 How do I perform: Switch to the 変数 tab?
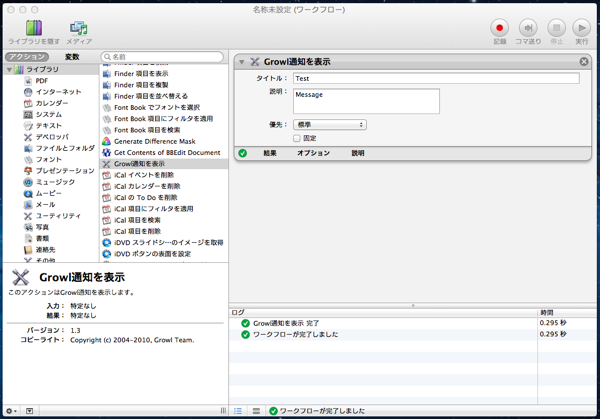pyautogui.click(x=72, y=57)
